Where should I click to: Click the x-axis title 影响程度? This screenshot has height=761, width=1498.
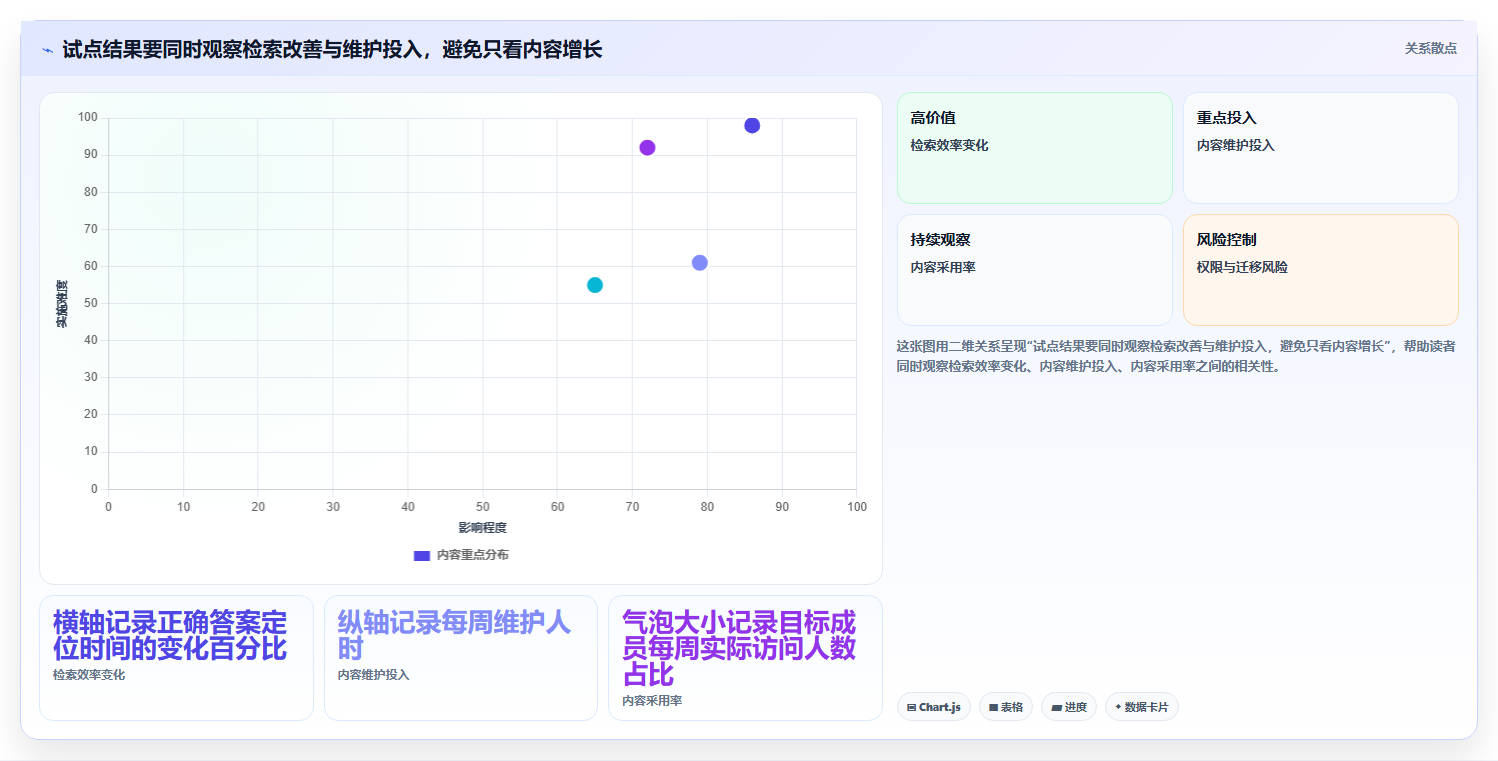[482, 527]
